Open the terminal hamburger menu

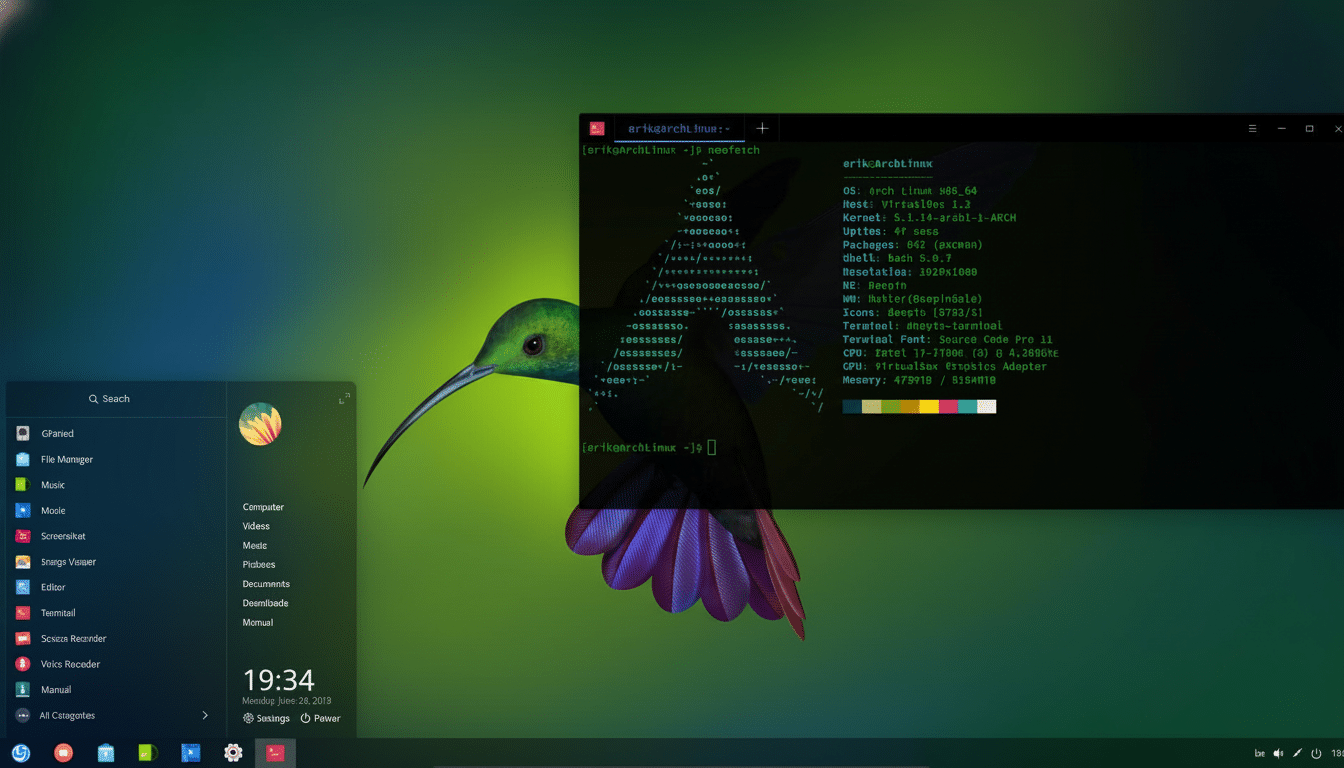click(1252, 128)
